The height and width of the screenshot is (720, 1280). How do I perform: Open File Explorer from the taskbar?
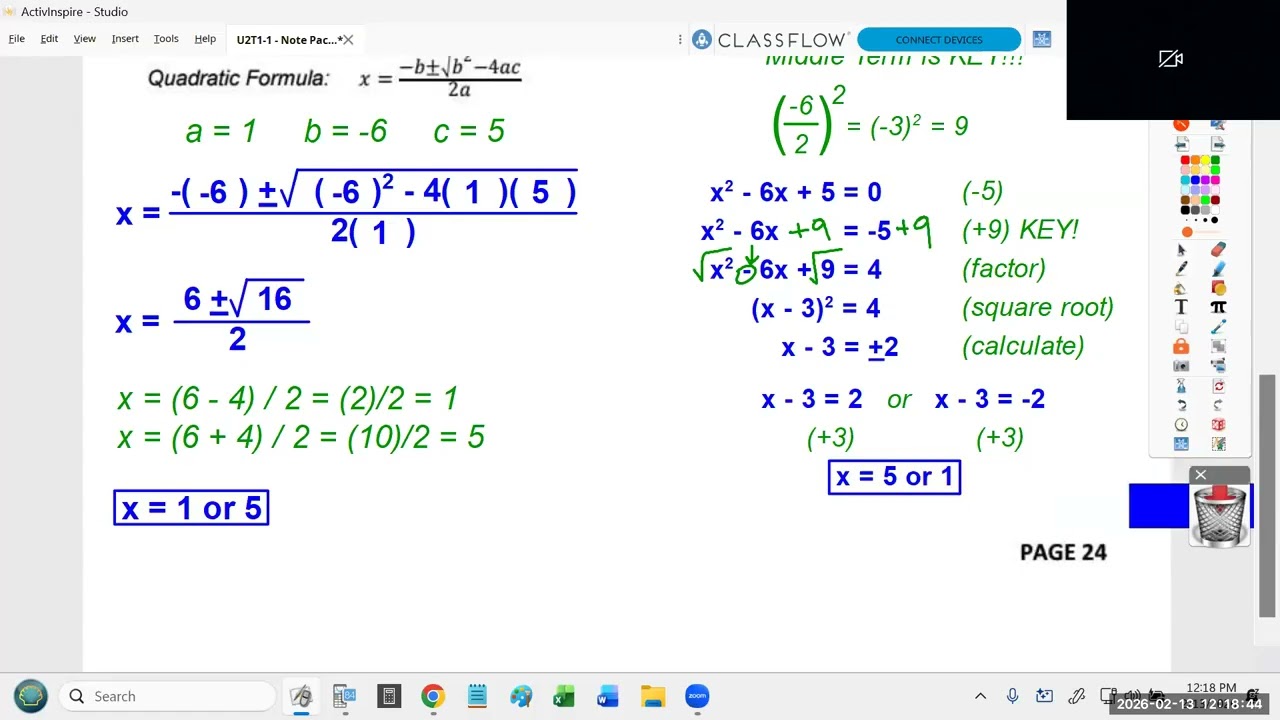point(653,696)
